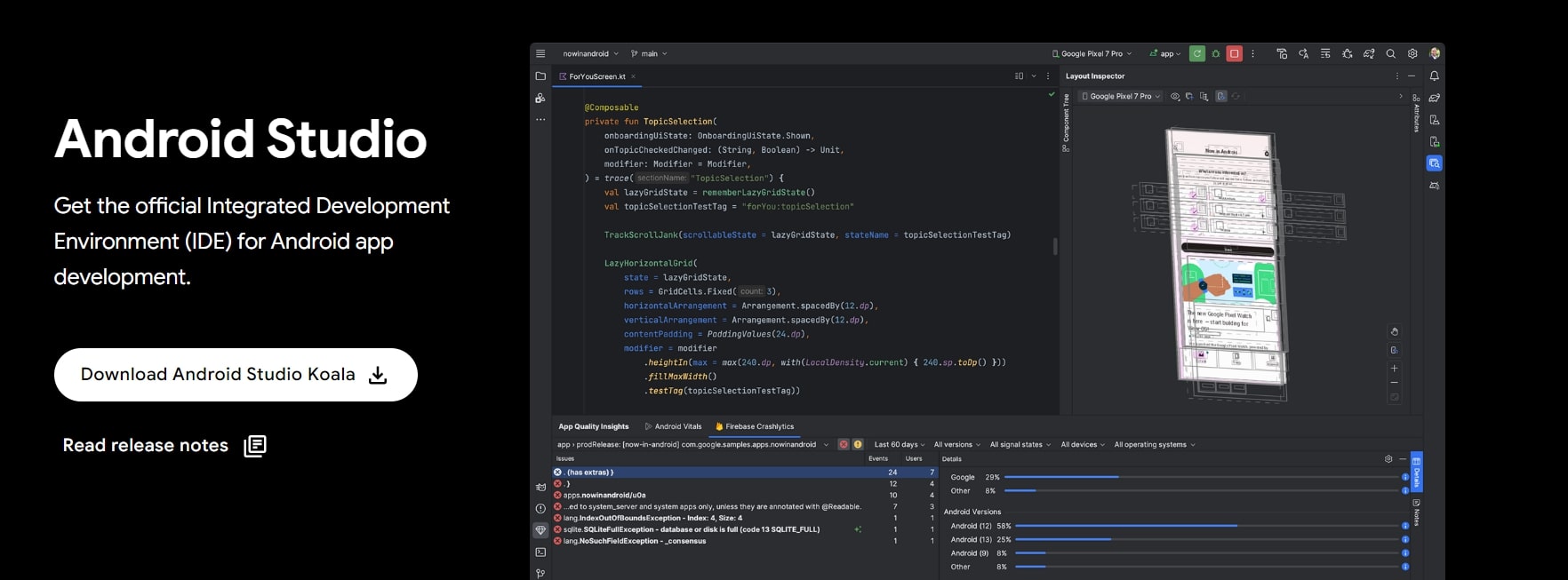This screenshot has height=580, width=1568.
Task: Toggle the red fatal errors filter
Action: click(x=844, y=444)
